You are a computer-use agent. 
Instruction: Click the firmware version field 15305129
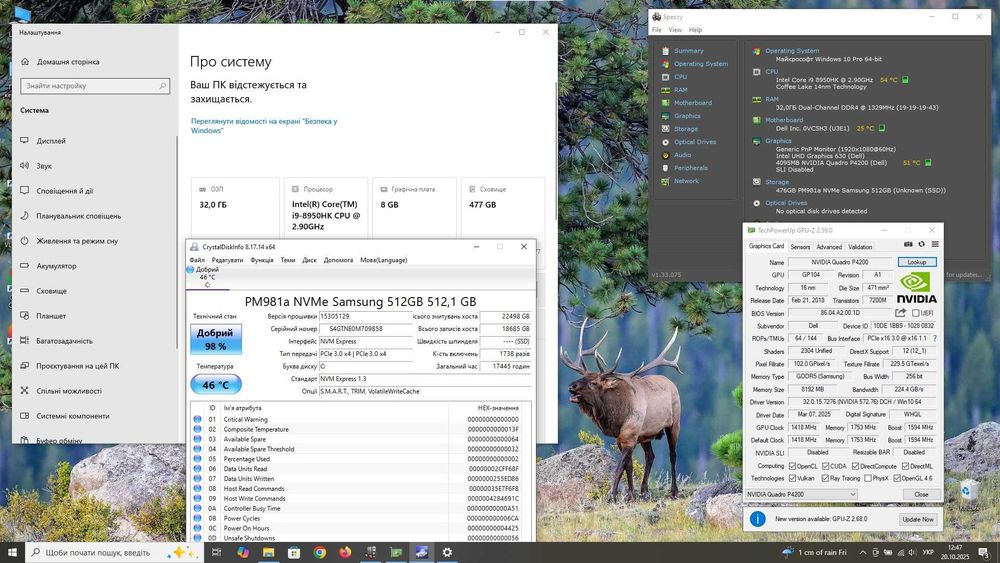point(365,316)
